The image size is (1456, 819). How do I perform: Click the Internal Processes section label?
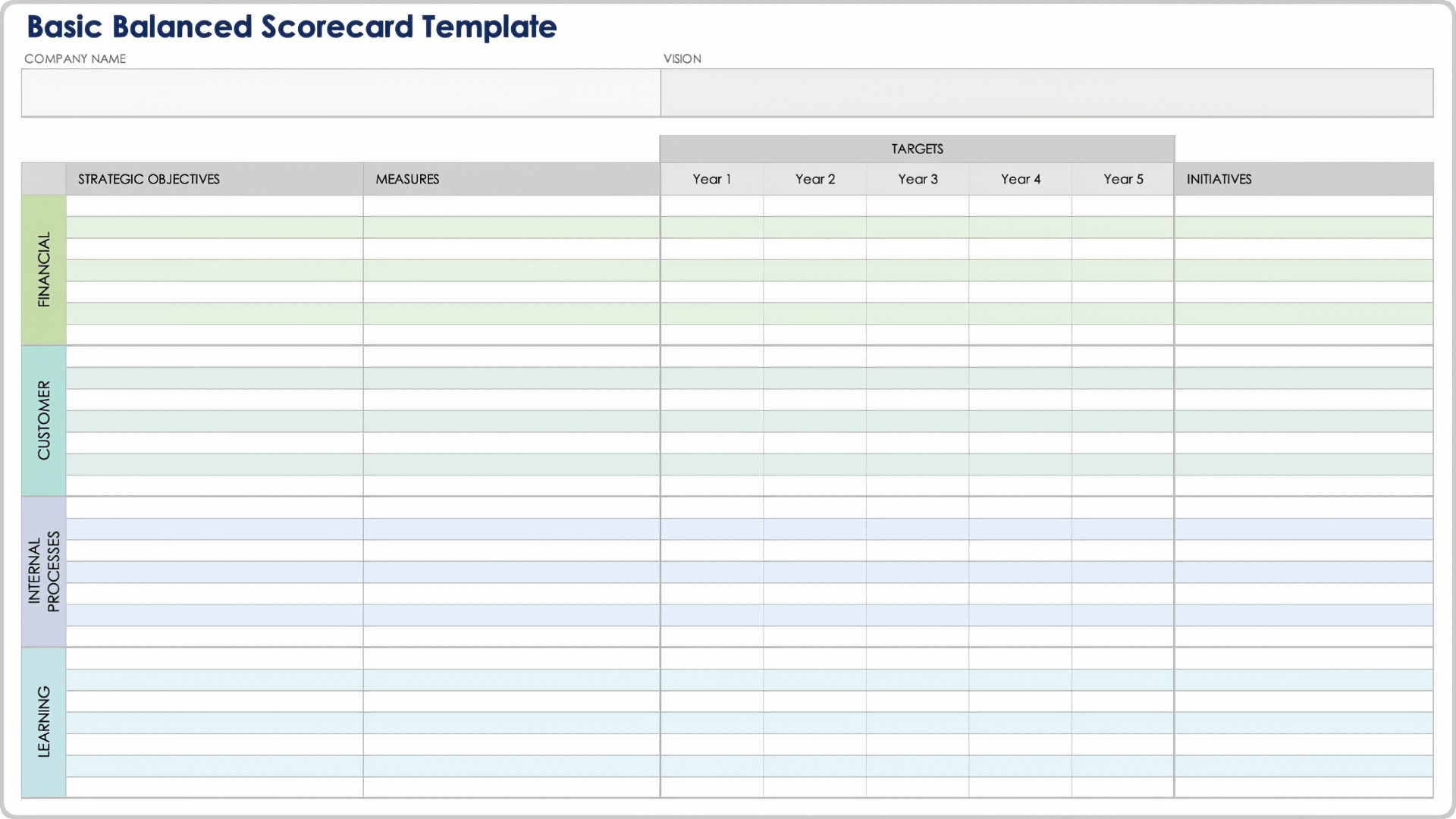pyautogui.click(x=44, y=571)
